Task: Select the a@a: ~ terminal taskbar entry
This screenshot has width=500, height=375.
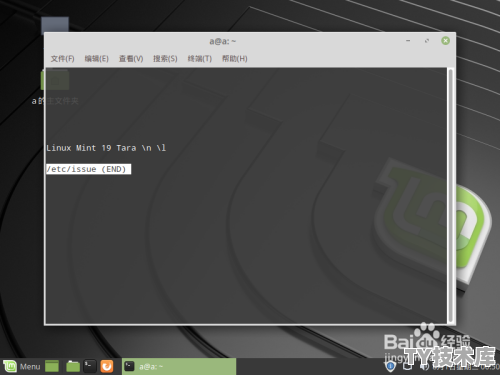Action: click(x=179, y=366)
